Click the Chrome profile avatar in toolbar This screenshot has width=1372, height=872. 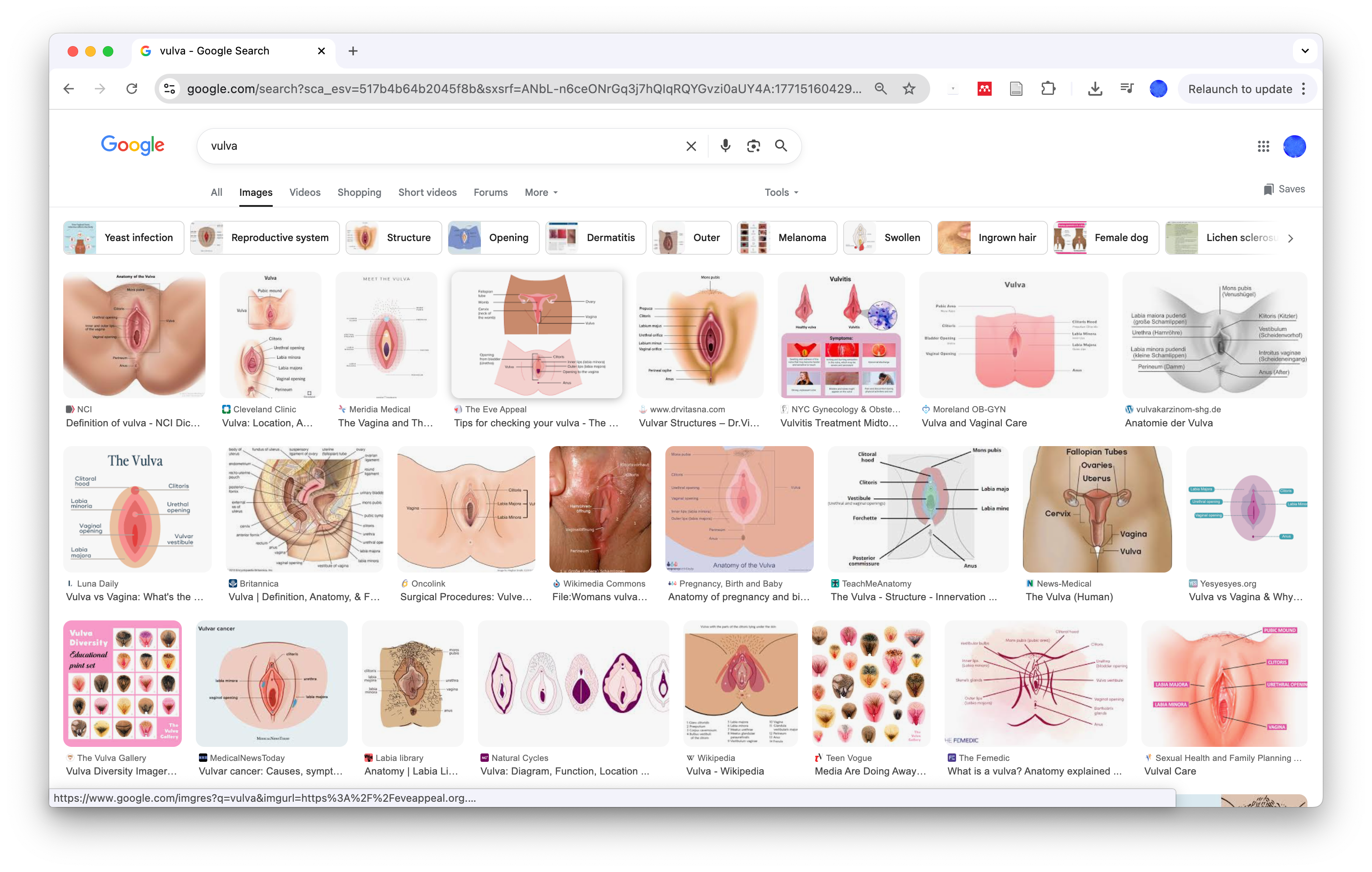[1158, 89]
